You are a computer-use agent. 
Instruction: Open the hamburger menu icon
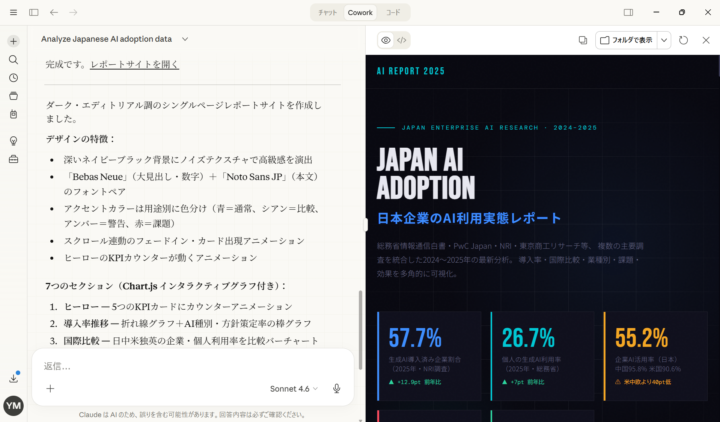(13, 12)
